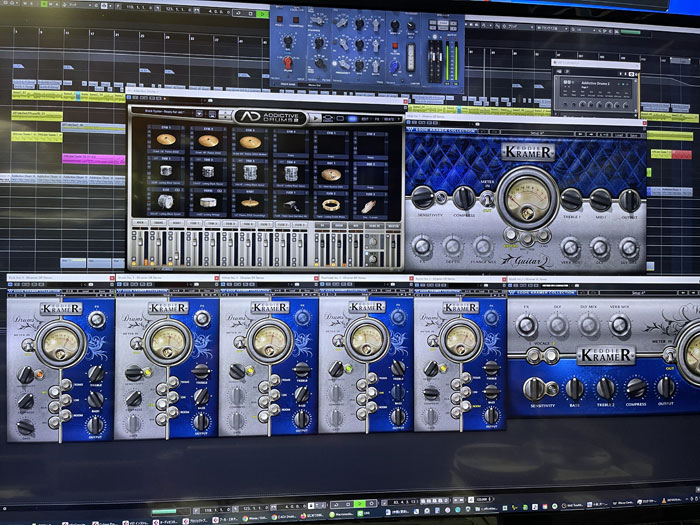Click the save icon beside Addictive Drums preset
700x525 pixels.
click(x=212, y=114)
